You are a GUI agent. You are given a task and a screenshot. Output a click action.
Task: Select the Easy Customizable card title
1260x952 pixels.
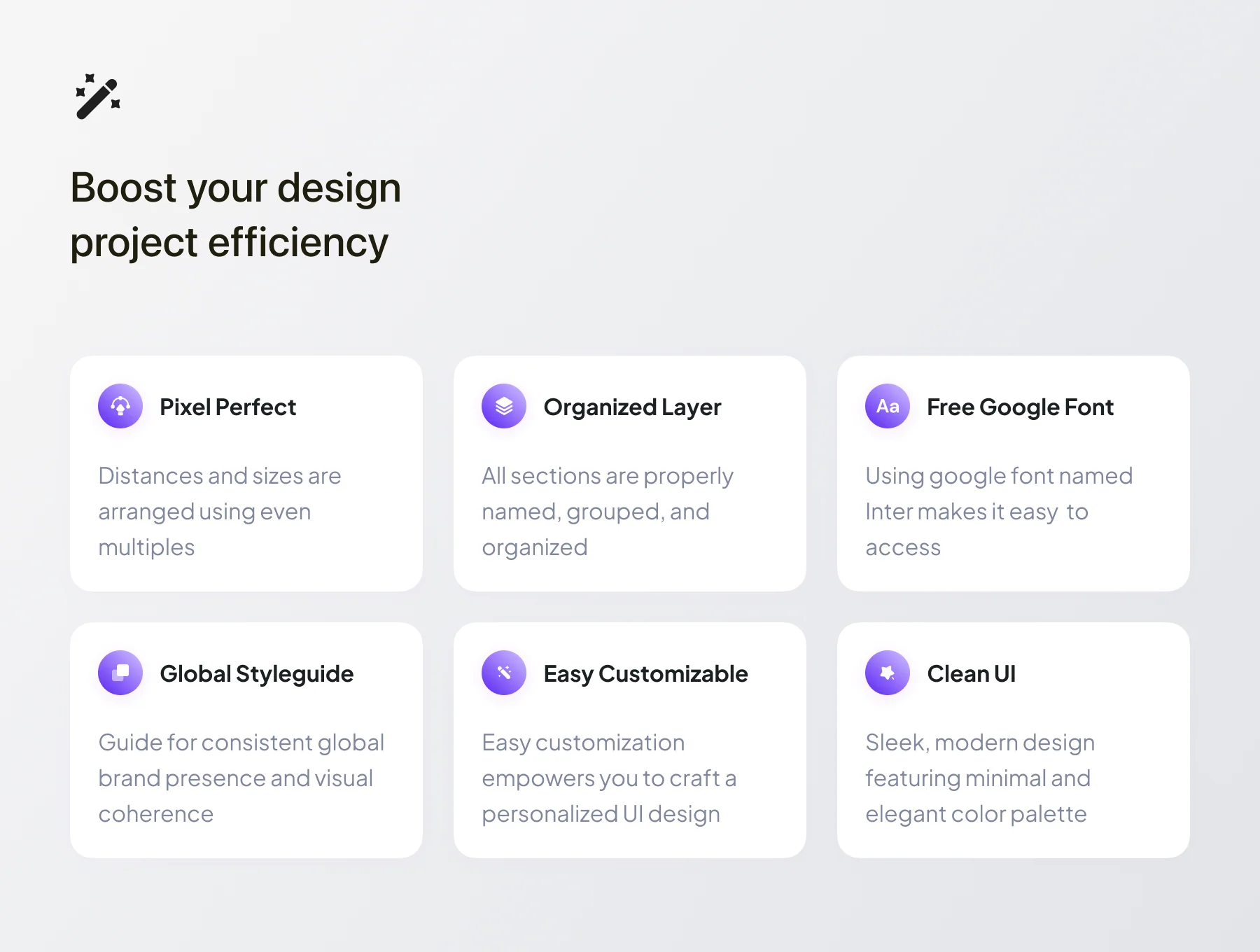[x=645, y=674]
